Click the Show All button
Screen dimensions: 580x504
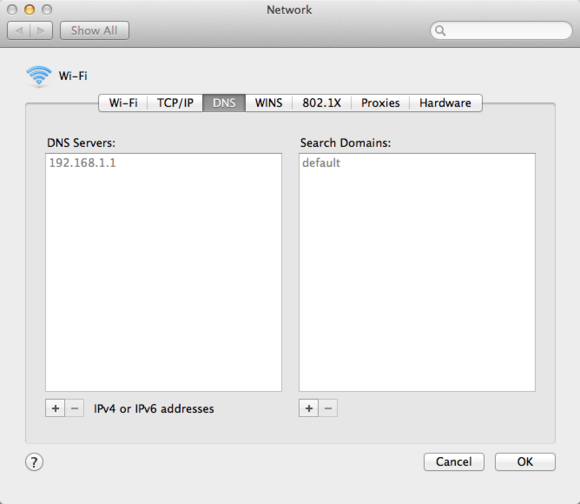coord(94,30)
